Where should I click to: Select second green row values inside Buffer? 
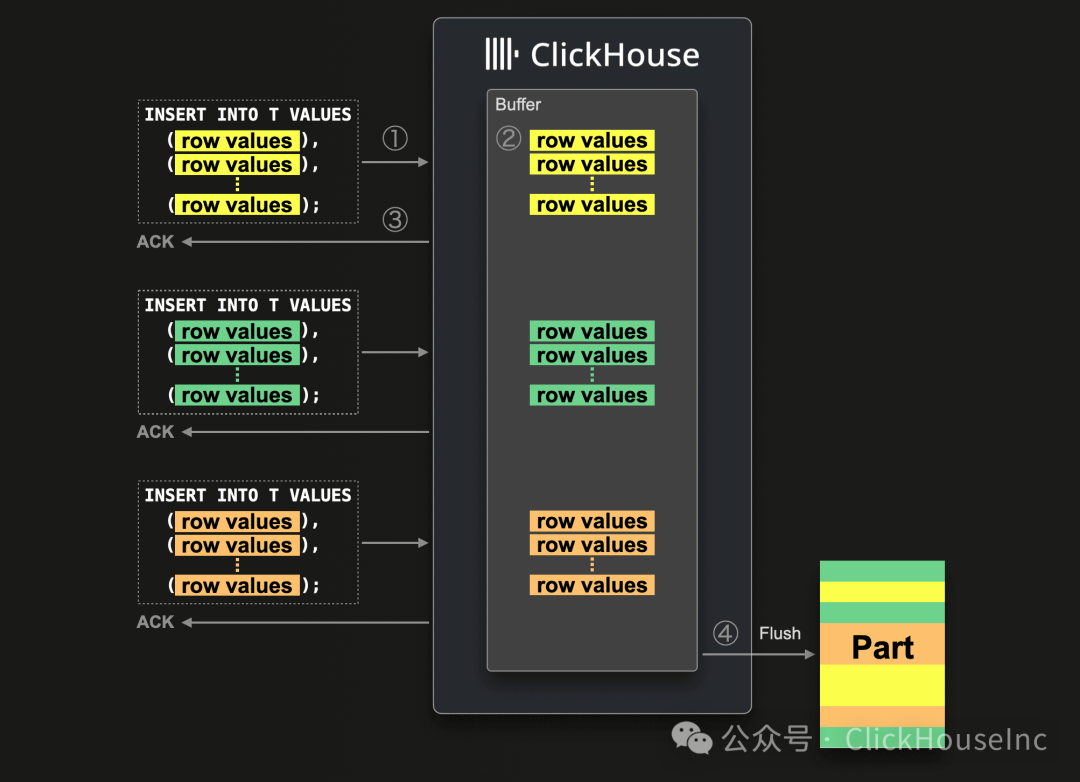[x=592, y=355]
